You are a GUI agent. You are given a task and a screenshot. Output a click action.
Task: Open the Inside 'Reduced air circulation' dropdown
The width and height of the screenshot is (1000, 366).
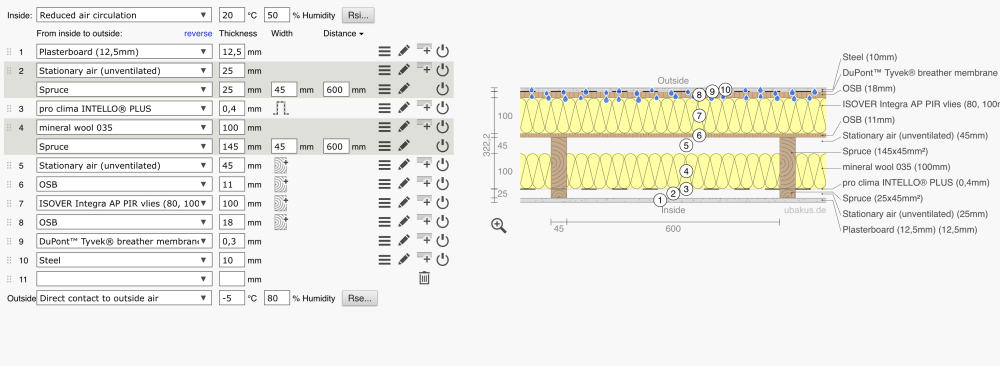pos(124,15)
